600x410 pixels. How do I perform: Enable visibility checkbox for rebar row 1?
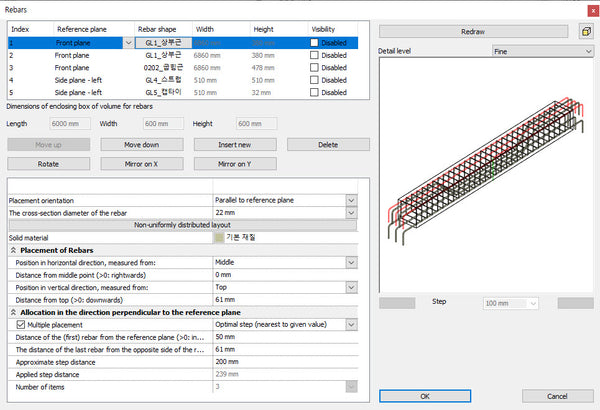[x=314, y=43]
